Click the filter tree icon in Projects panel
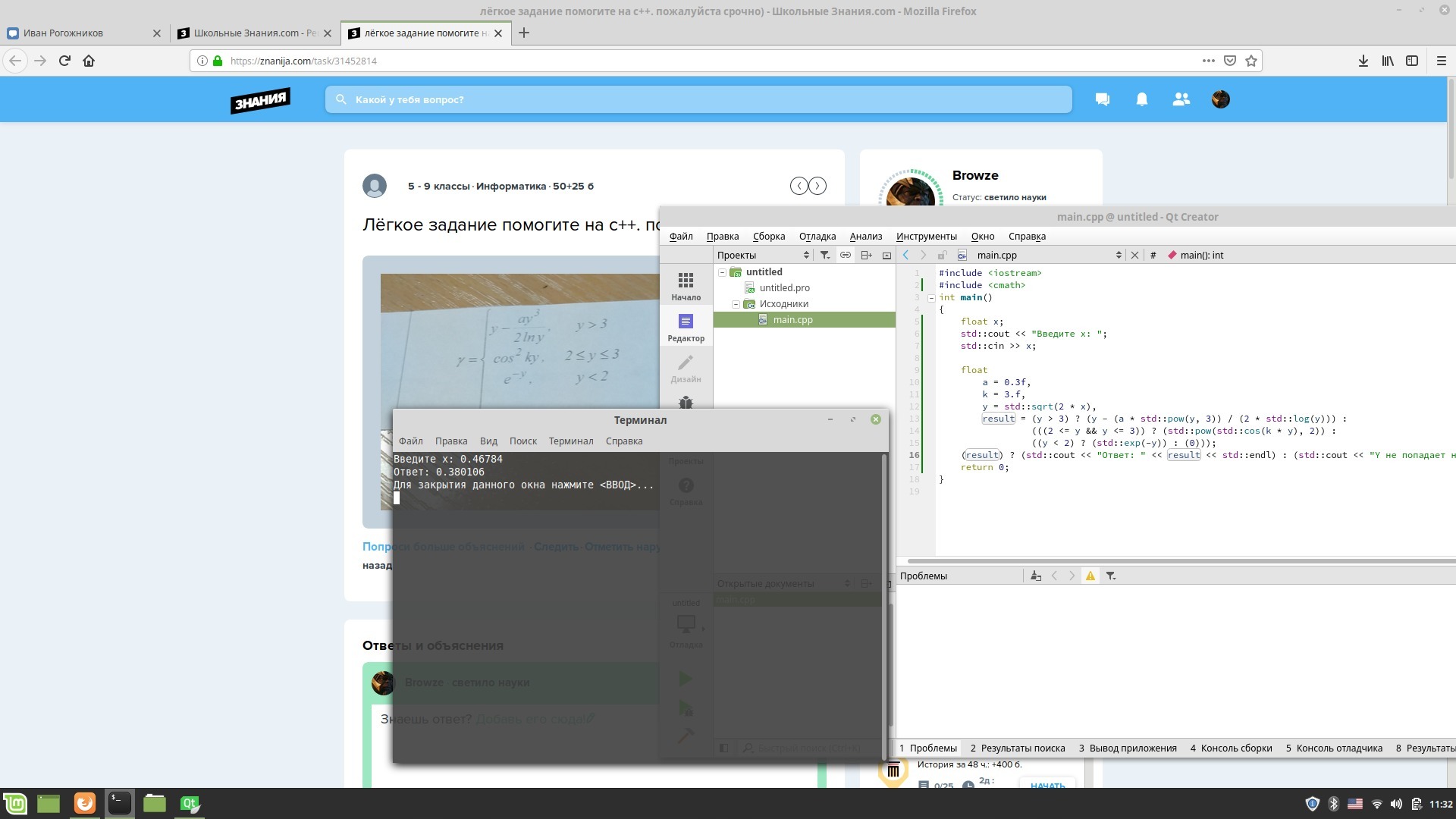Viewport: 1456px width, 819px height. point(825,255)
